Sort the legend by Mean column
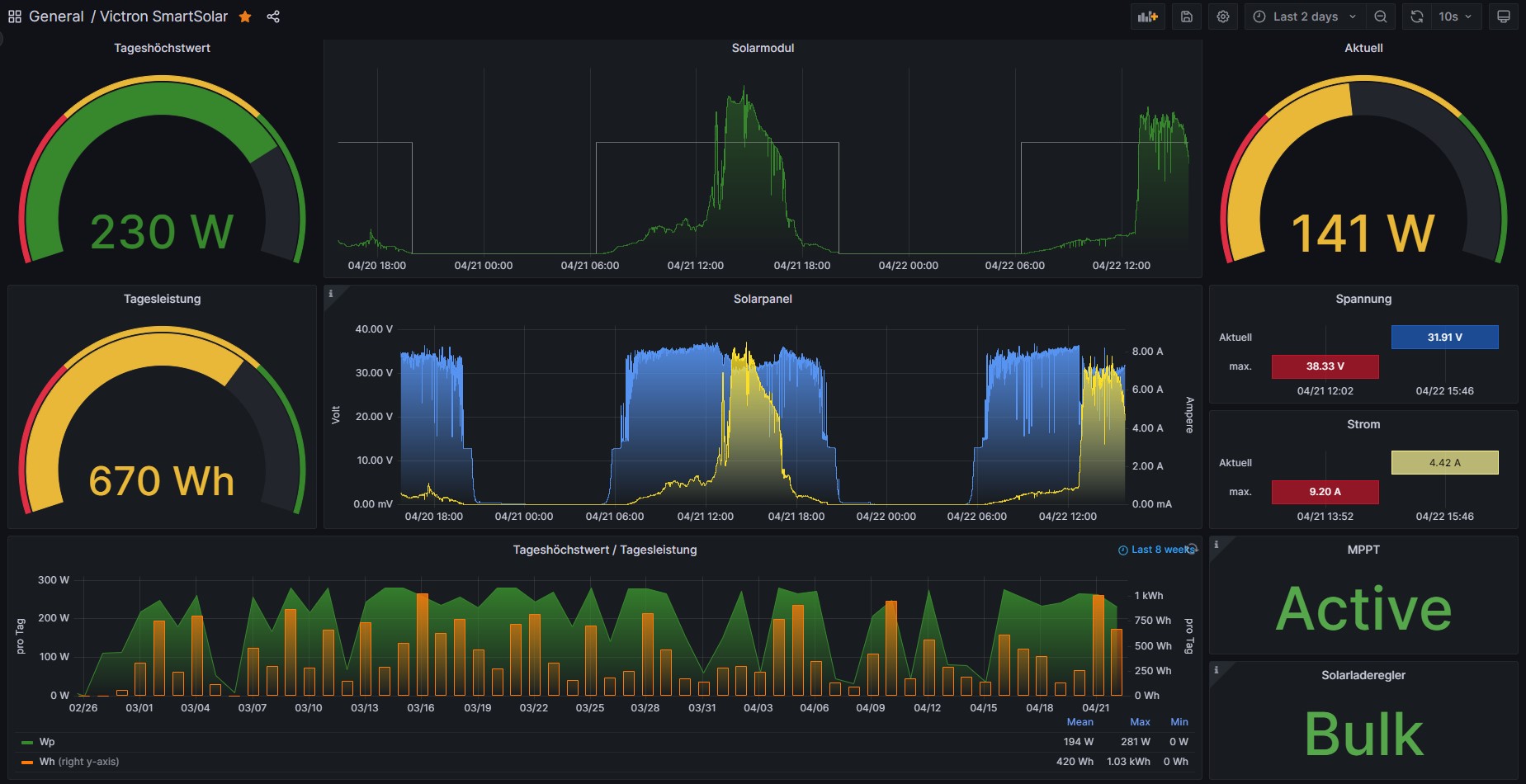This screenshot has width=1526, height=784. pos(1080,722)
